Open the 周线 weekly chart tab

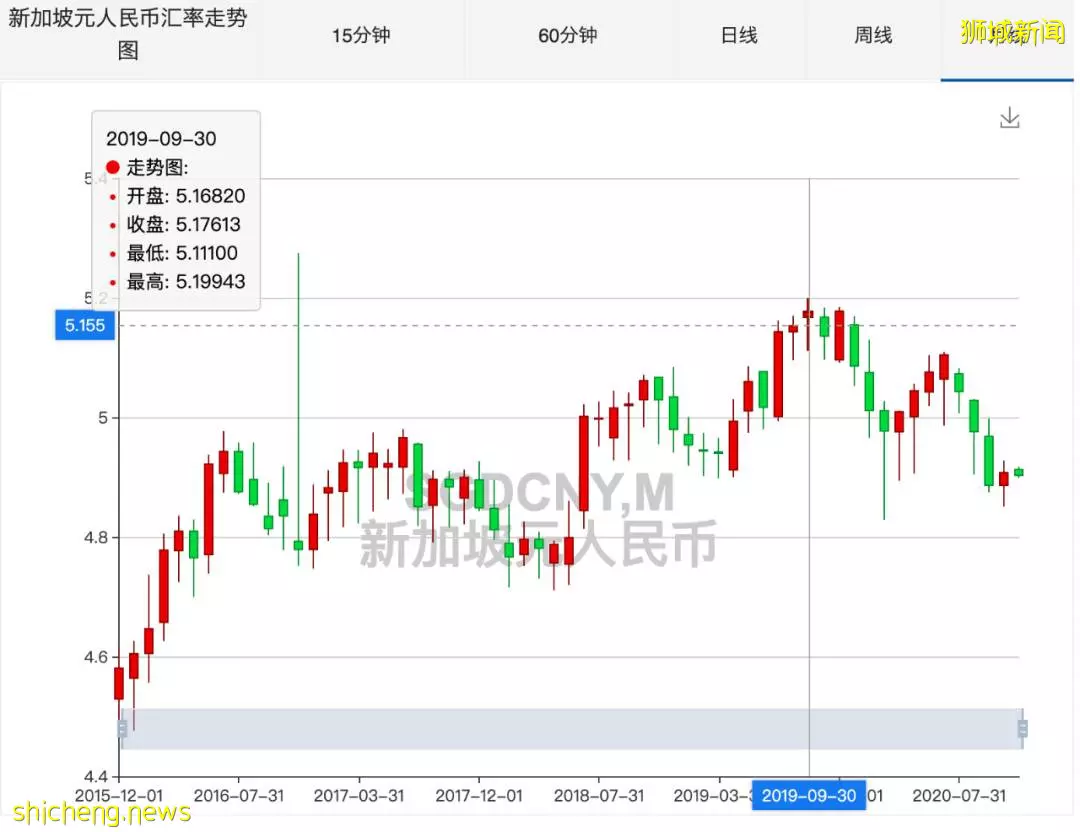coord(873,35)
